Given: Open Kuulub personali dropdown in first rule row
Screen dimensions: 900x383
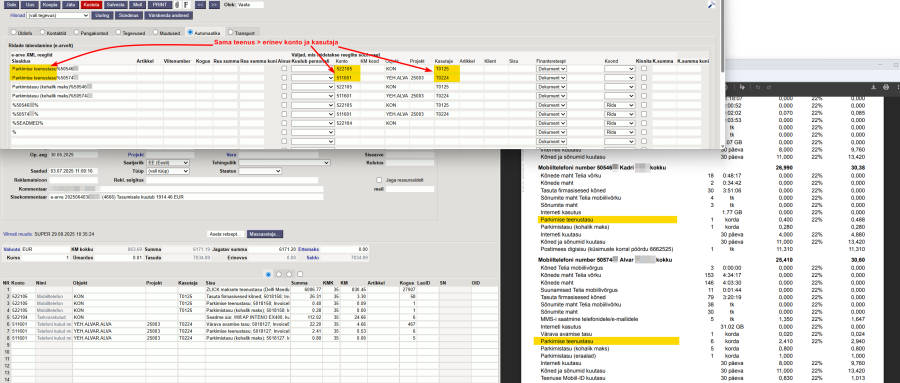Looking at the screenshot, I should coord(313,69).
